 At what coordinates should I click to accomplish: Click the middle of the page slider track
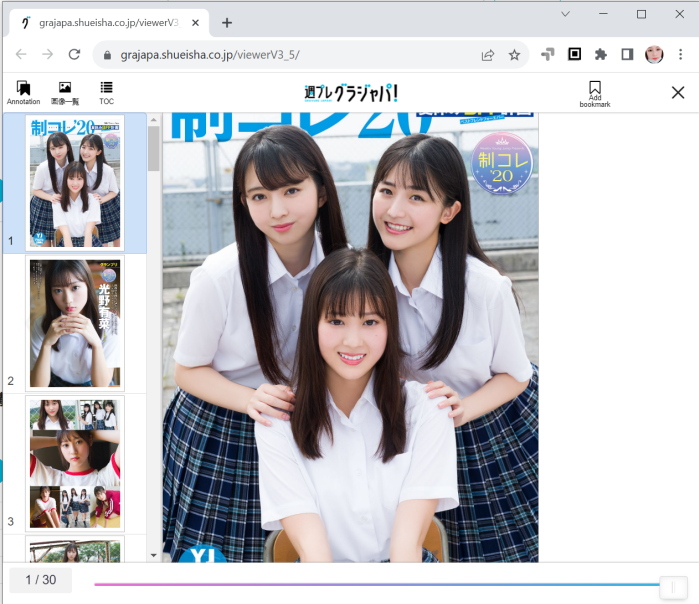point(377,584)
